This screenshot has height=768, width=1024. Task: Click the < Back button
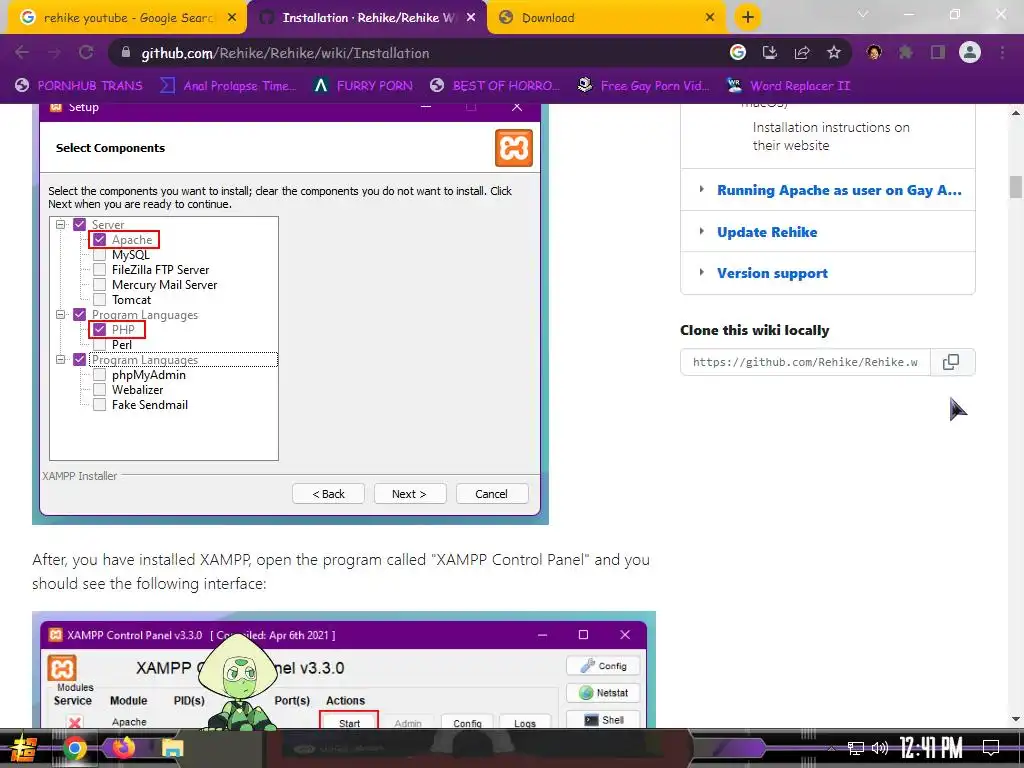pyautogui.click(x=328, y=494)
